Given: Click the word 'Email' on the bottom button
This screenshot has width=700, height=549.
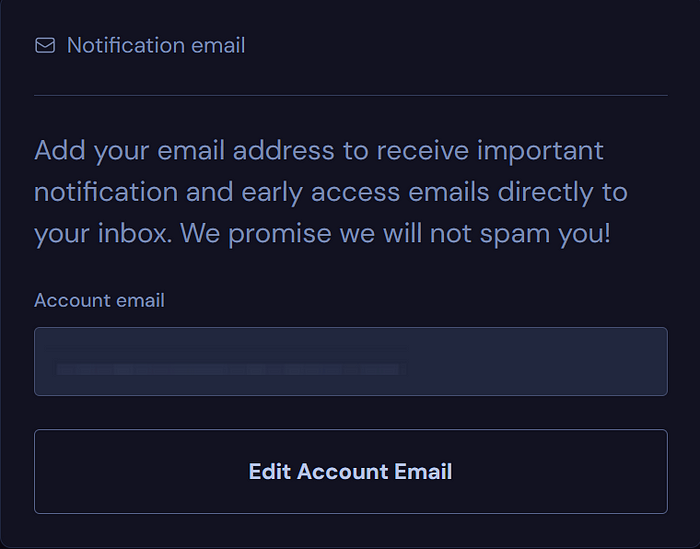Looking at the screenshot, I should [423, 471].
